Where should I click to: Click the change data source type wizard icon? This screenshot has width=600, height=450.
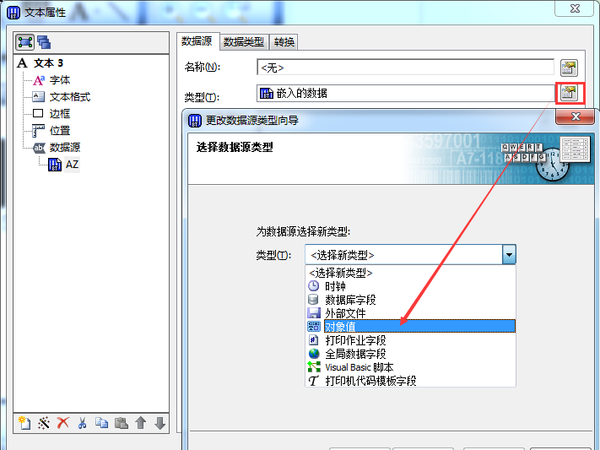(569, 93)
